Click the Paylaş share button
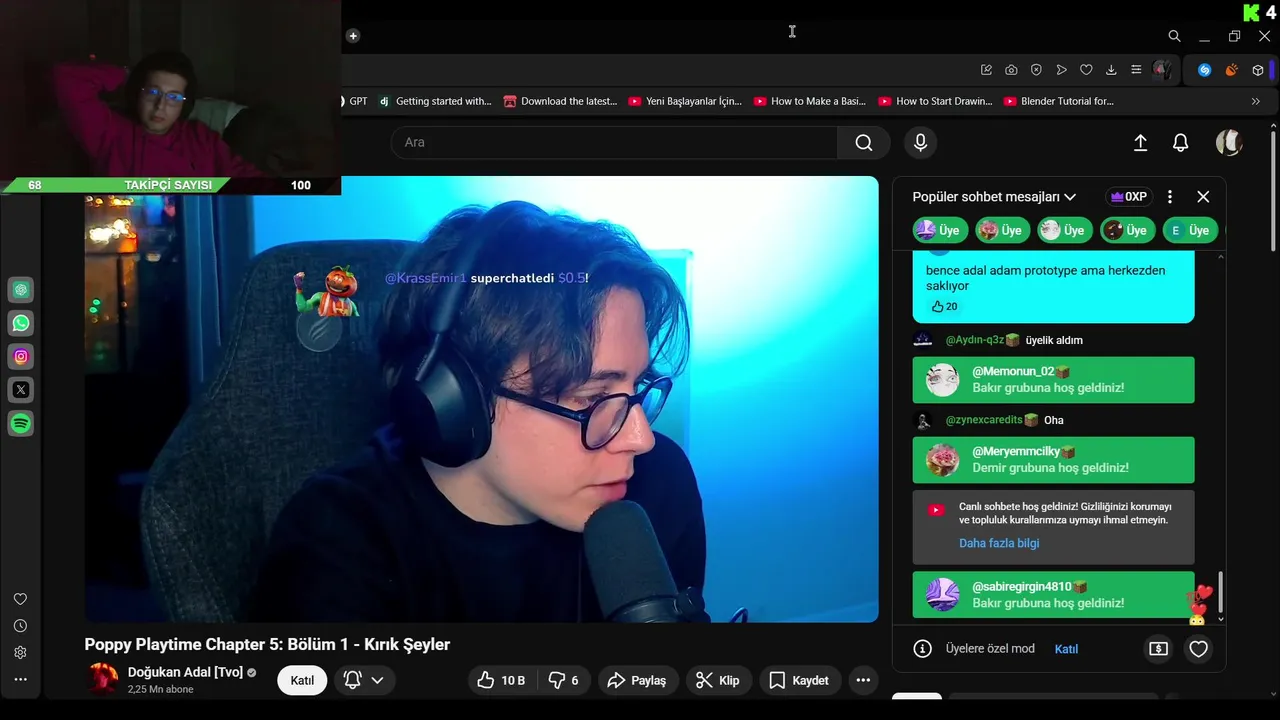Viewport: 1280px width, 720px height. click(x=638, y=680)
